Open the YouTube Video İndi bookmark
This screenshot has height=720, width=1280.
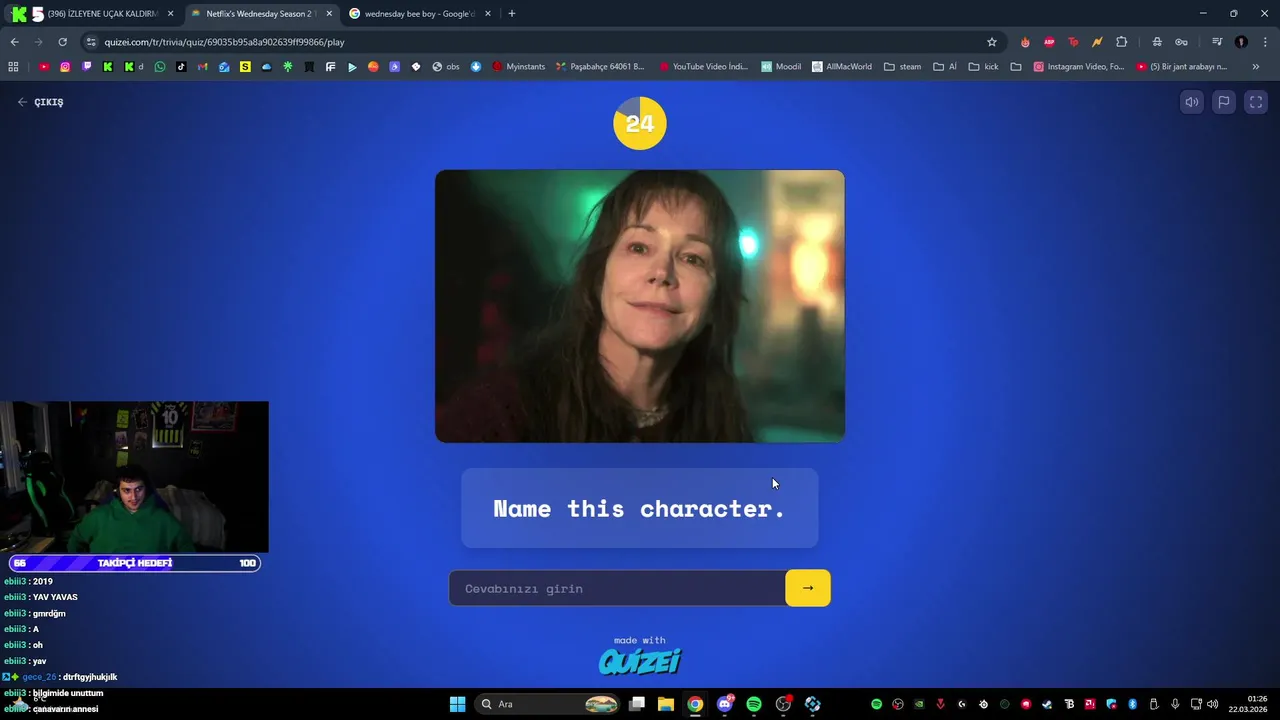(703, 67)
